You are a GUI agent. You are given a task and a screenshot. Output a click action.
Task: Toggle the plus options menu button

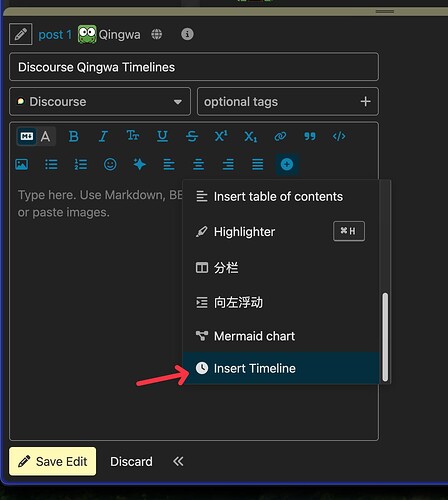[x=287, y=164]
